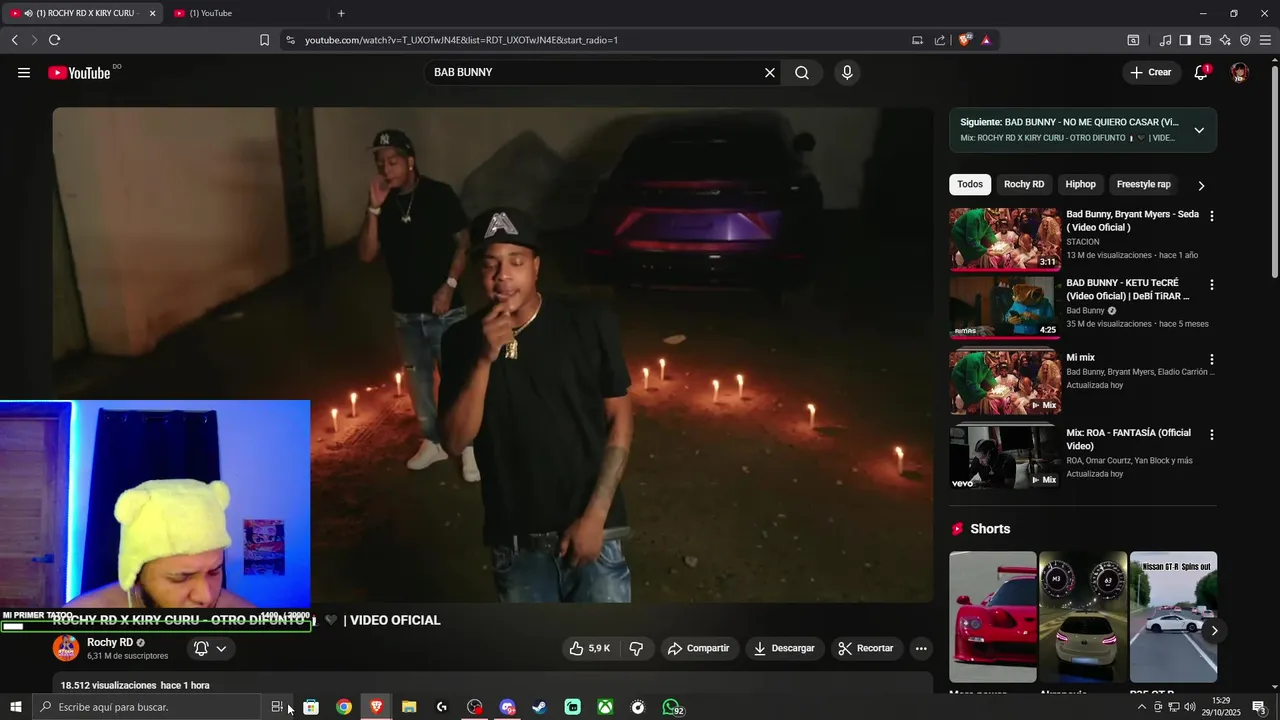
Task: Click the browser address bar URL
Action: 461,40
